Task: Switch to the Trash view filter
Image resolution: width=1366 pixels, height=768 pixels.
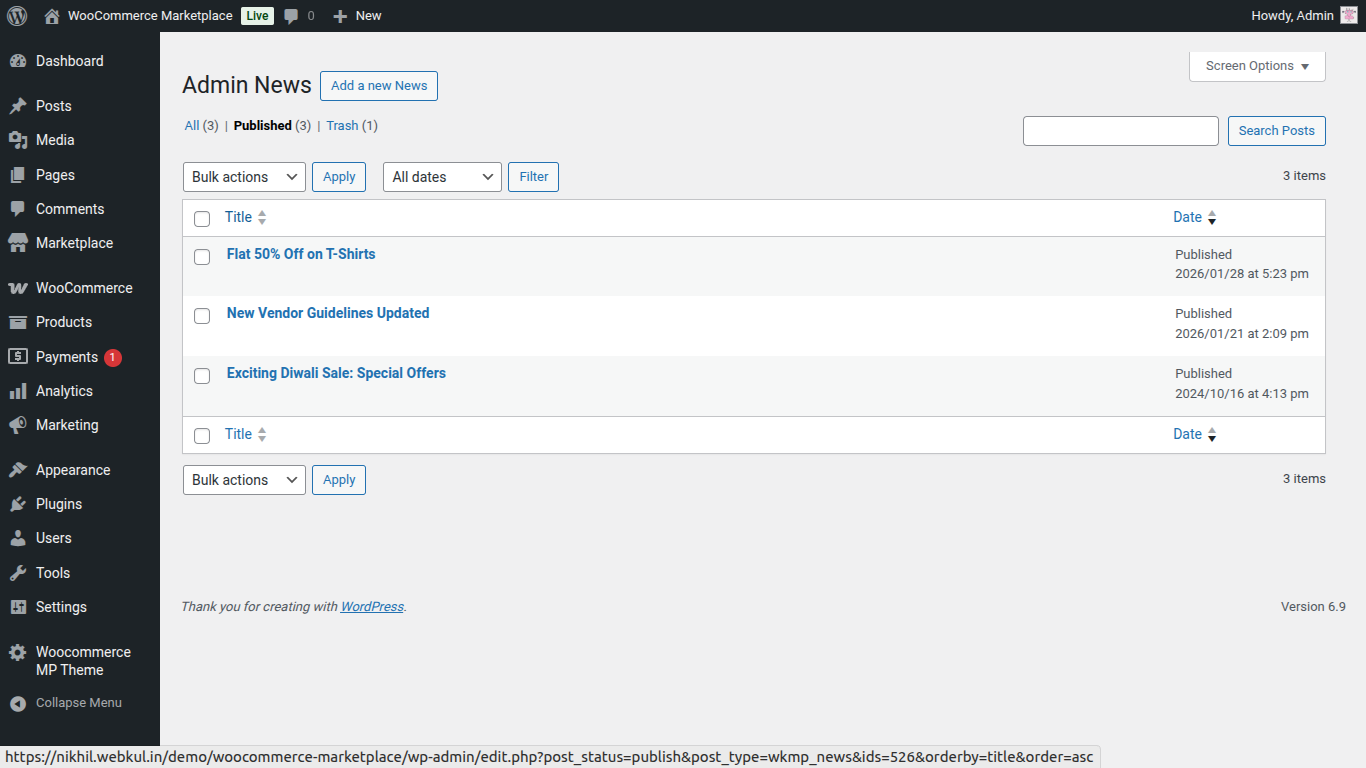Action: [342, 126]
